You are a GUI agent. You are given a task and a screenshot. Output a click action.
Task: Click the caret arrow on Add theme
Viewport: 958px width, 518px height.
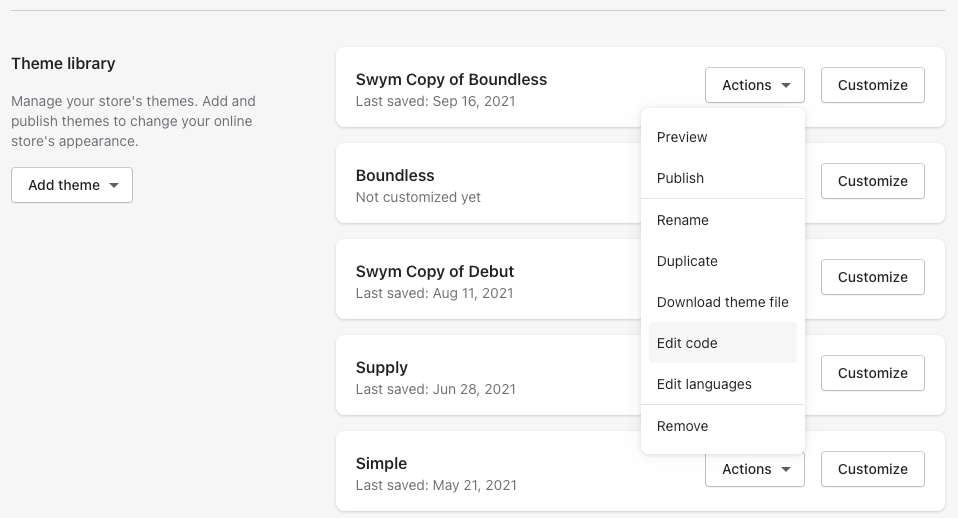click(x=114, y=186)
